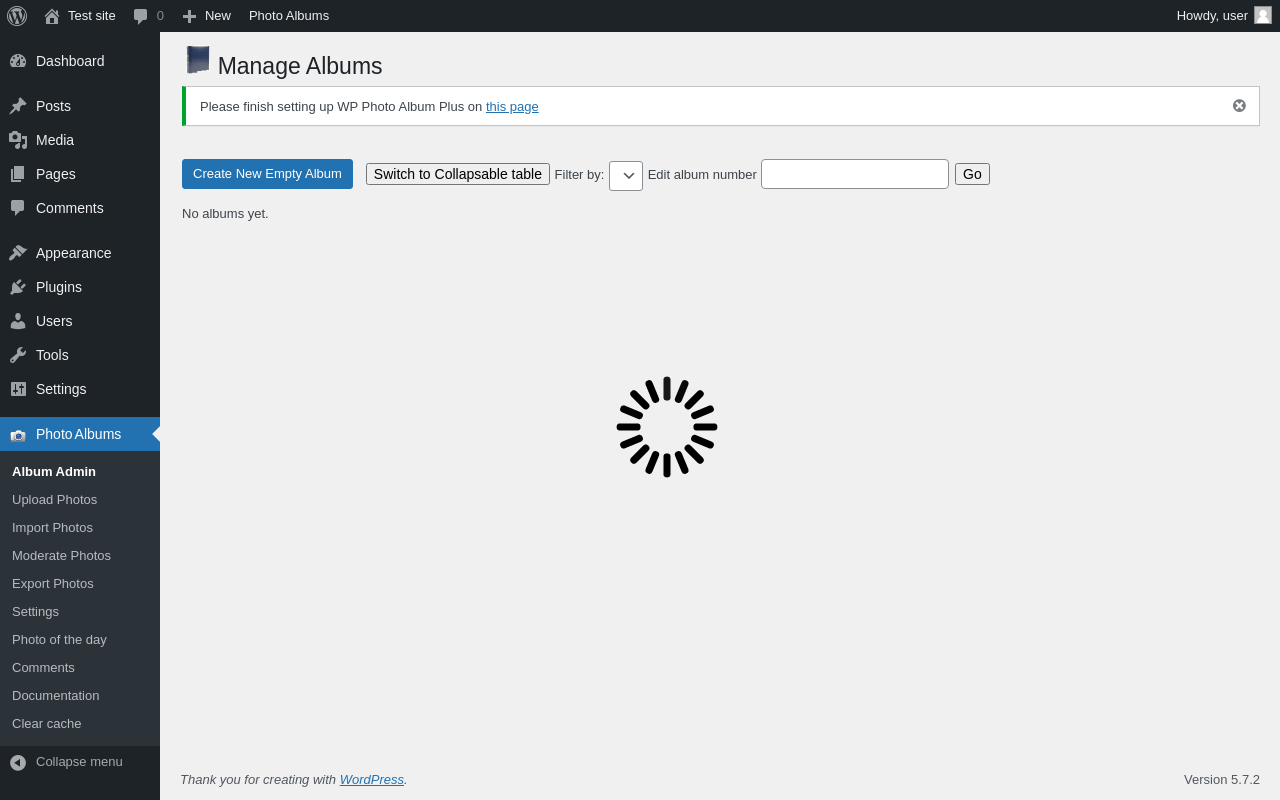Click the Tools wrench icon
Image resolution: width=1280 pixels, height=800 pixels.
(18, 355)
